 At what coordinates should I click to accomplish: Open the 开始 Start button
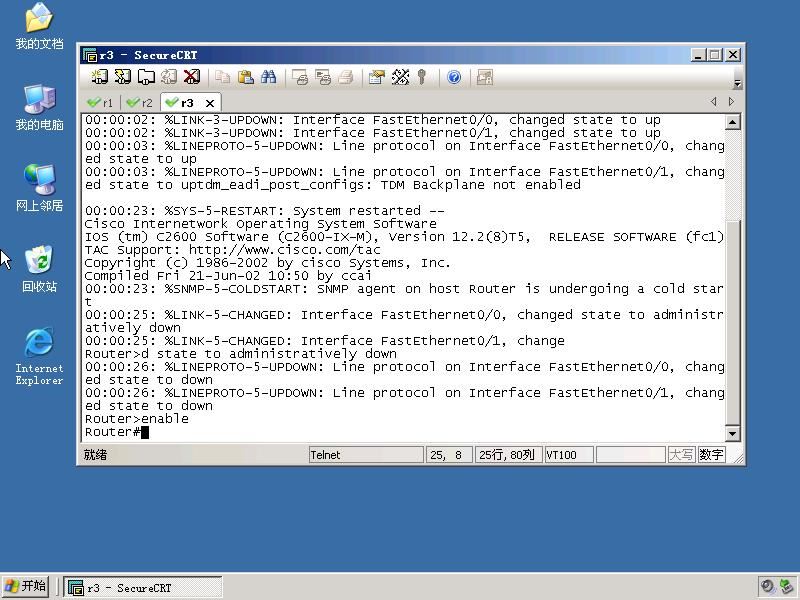[x=25, y=587]
